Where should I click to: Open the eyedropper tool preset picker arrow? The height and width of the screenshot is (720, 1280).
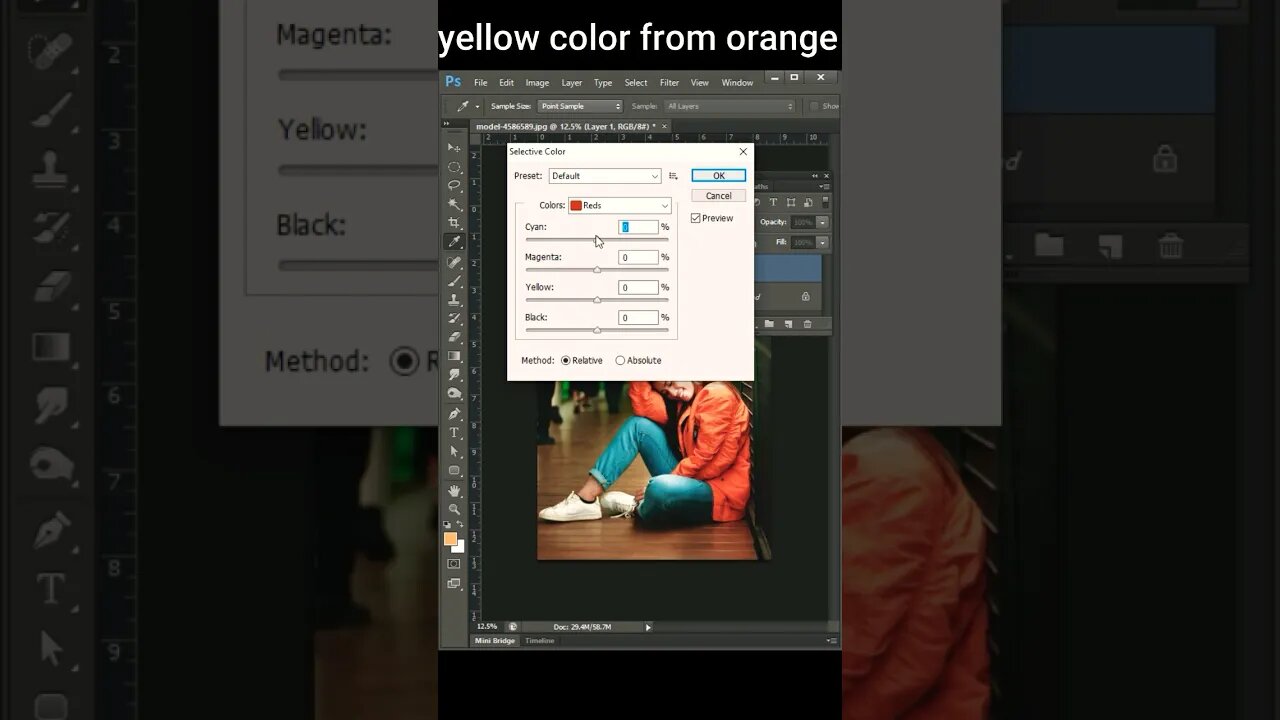477,106
